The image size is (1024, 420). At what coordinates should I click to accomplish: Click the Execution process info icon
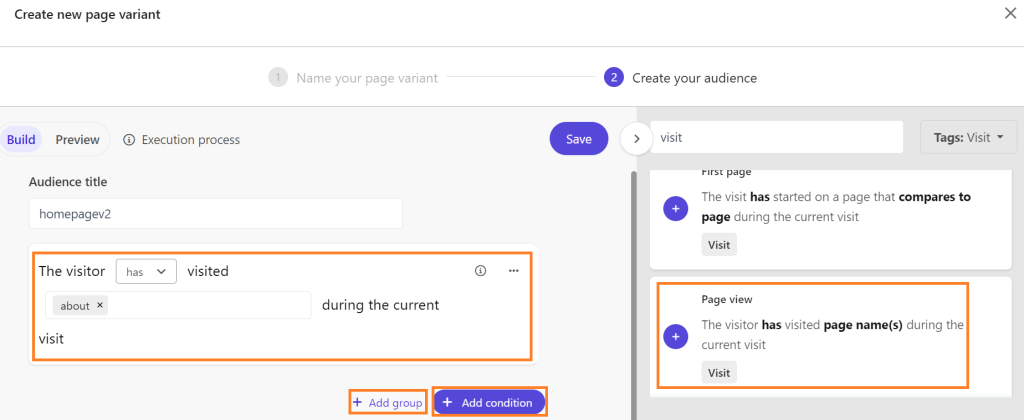[x=129, y=140]
